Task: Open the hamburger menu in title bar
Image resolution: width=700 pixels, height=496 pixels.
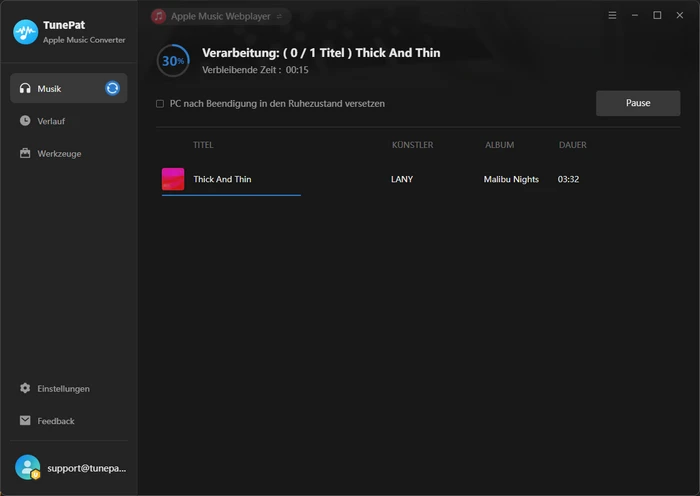Action: tap(612, 15)
